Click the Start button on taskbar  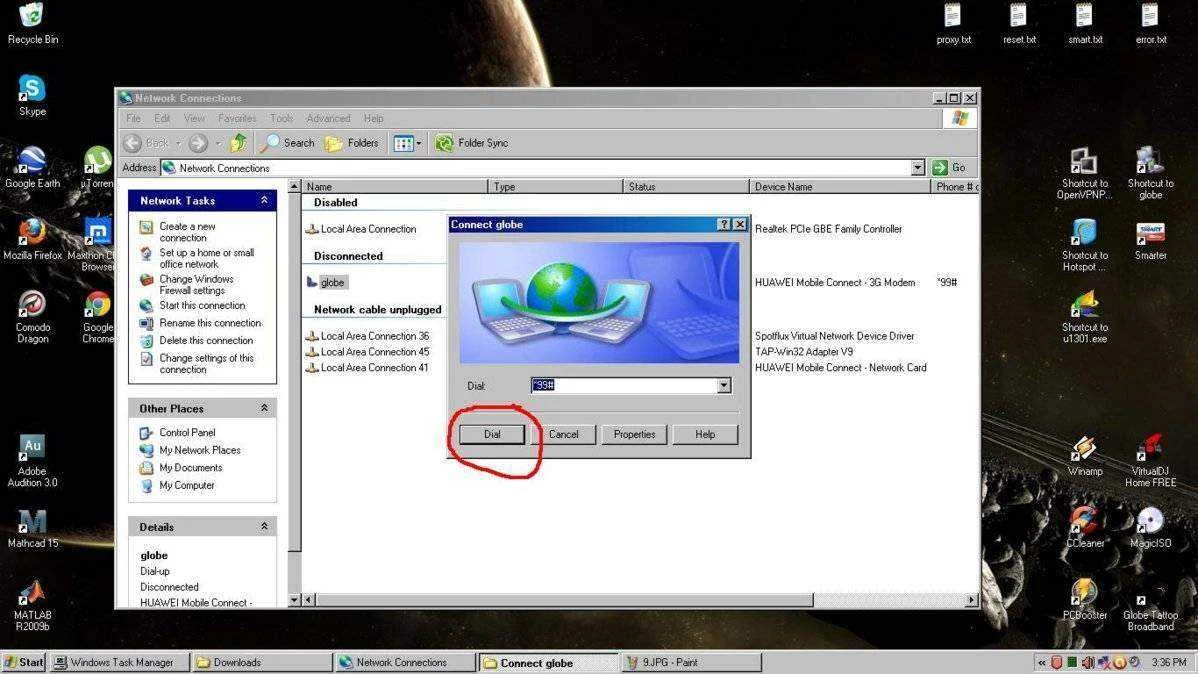click(x=24, y=663)
